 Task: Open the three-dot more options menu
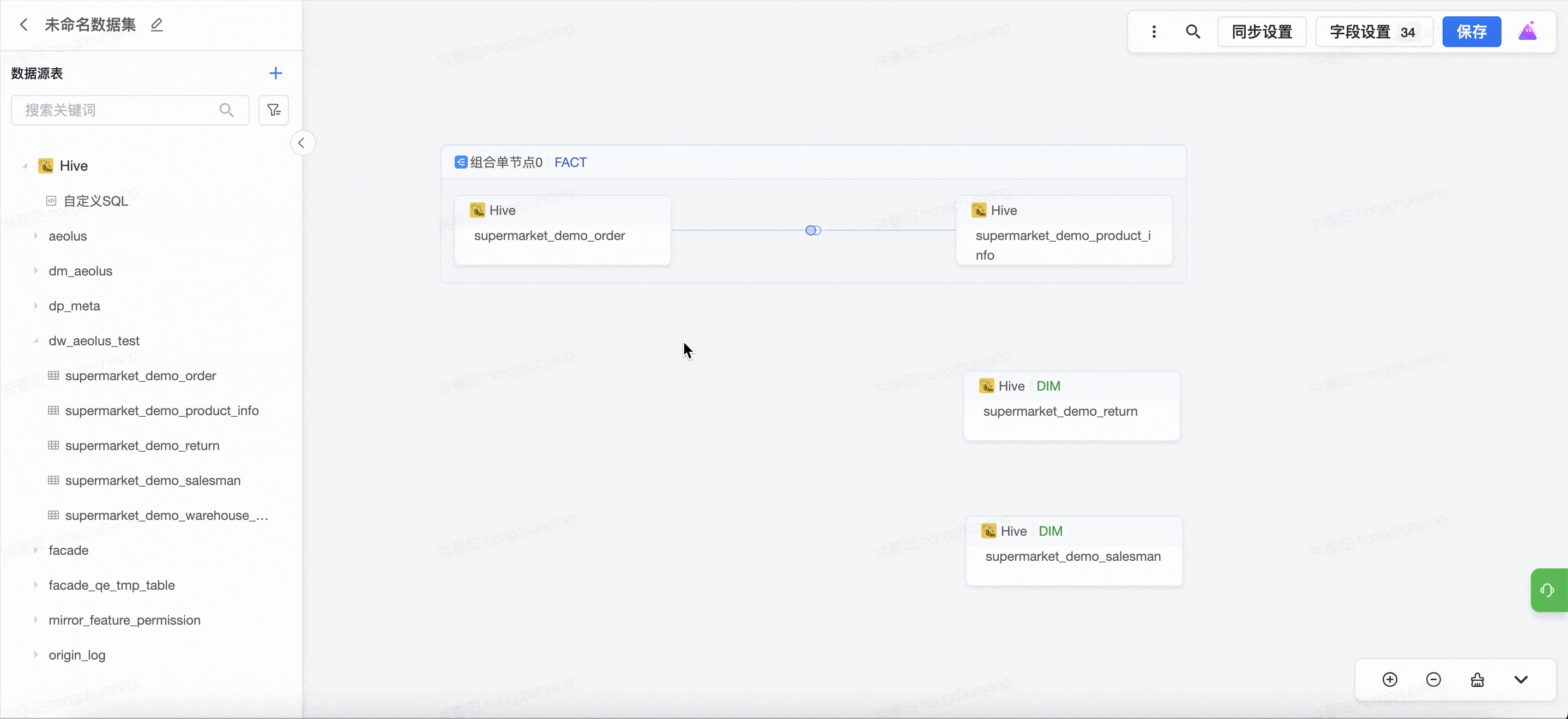click(1154, 32)
